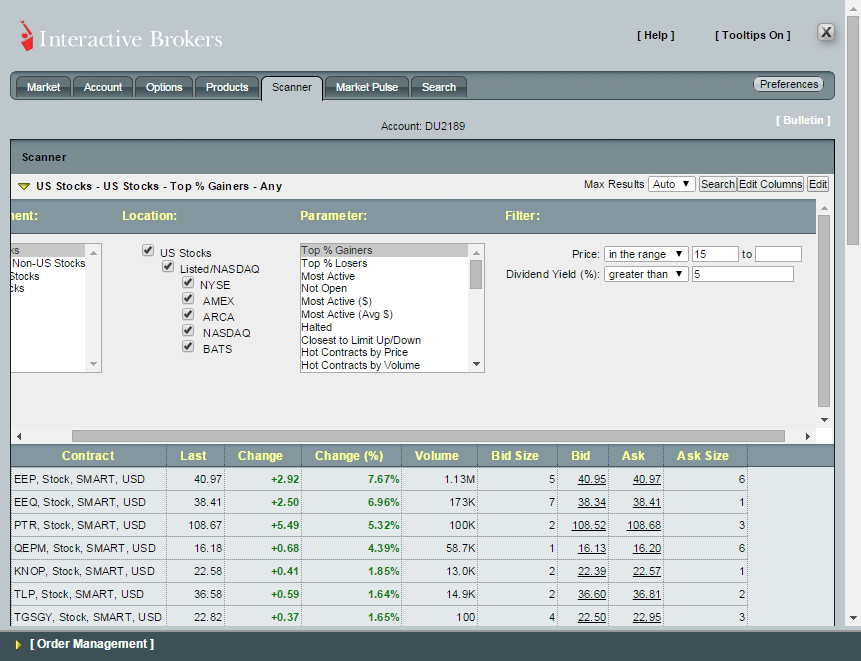Select Top % Losers parameter
861x661 pixels.
click(384, 264)
